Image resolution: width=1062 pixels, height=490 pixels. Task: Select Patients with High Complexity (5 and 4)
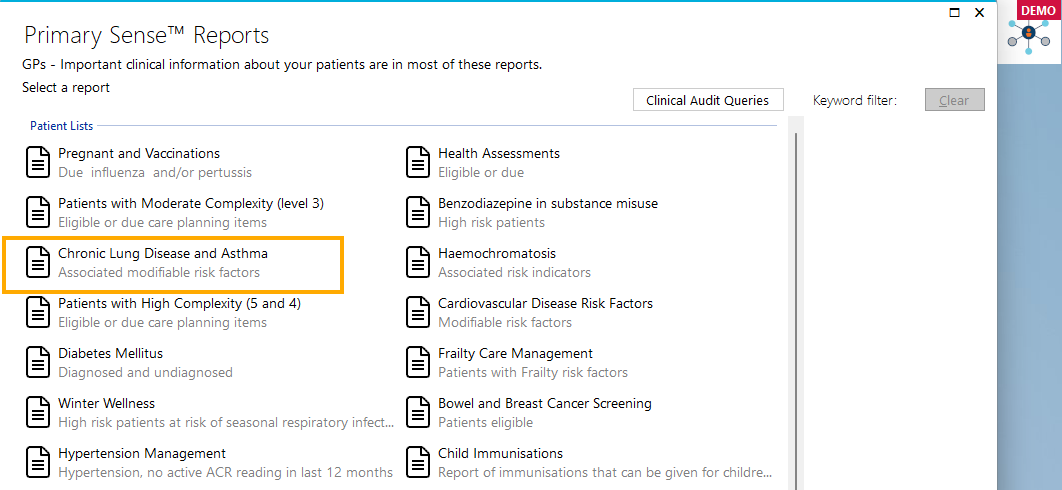coord(163,312)
